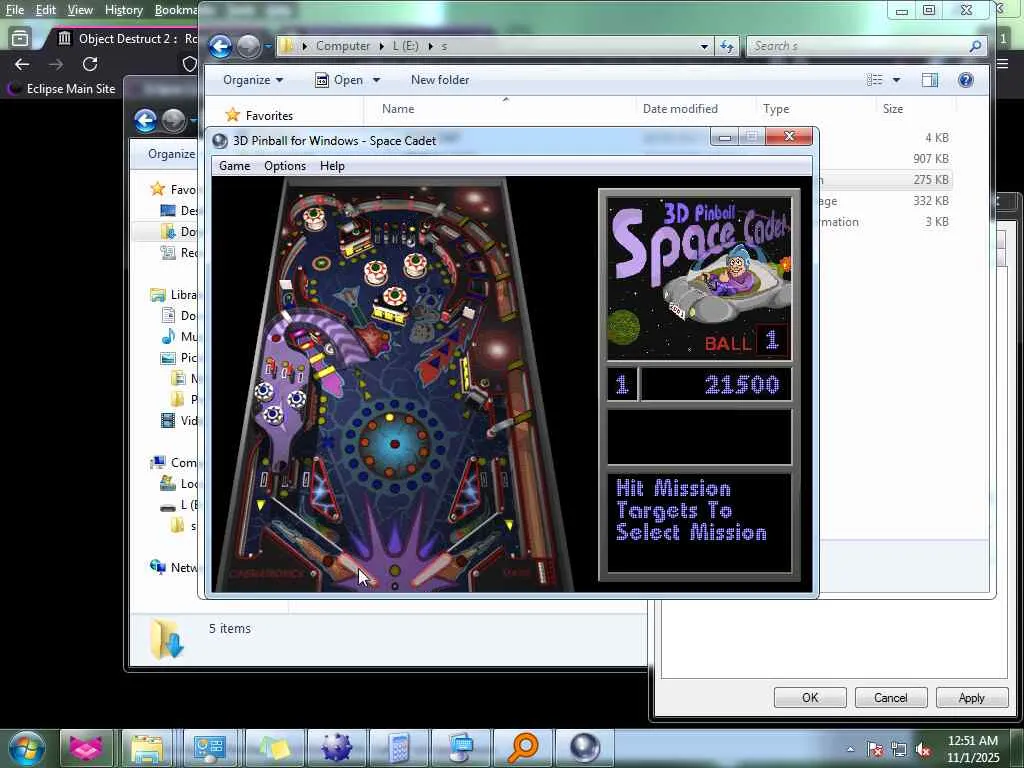Image resolution: width=1024 pixels, height=768 pixels.
Task: Open the Options menu in 3D Pinball
Action: click(x=285, y=166)
